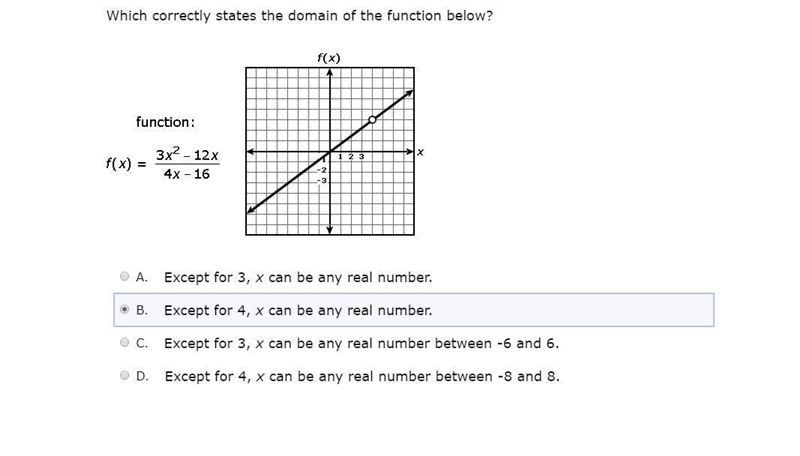Click the f(x) axis label above the graph
This screenshot has height=456, width=800.
pos(329,58)
